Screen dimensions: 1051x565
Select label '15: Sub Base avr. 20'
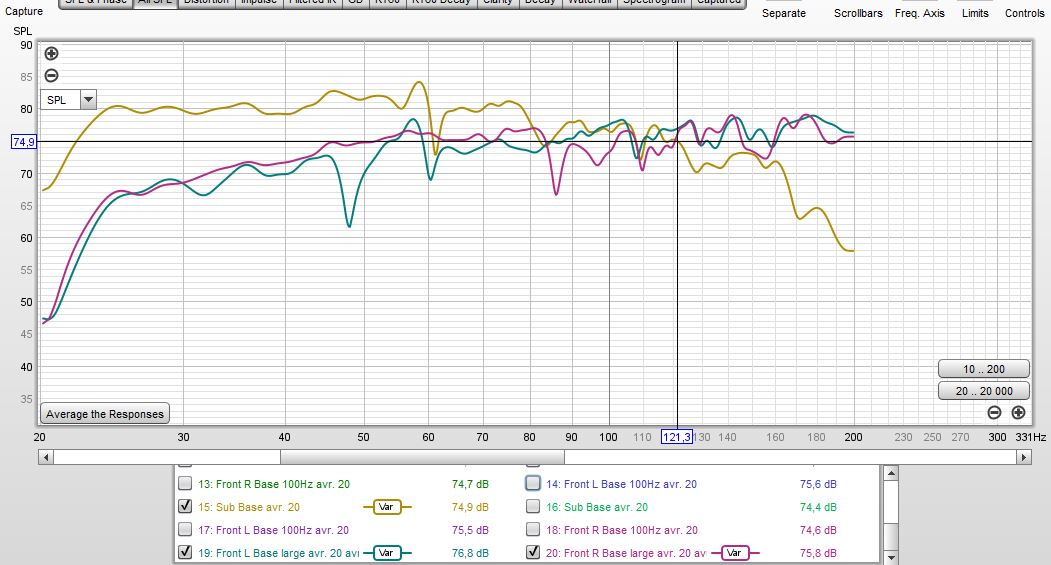click(249, 507)
